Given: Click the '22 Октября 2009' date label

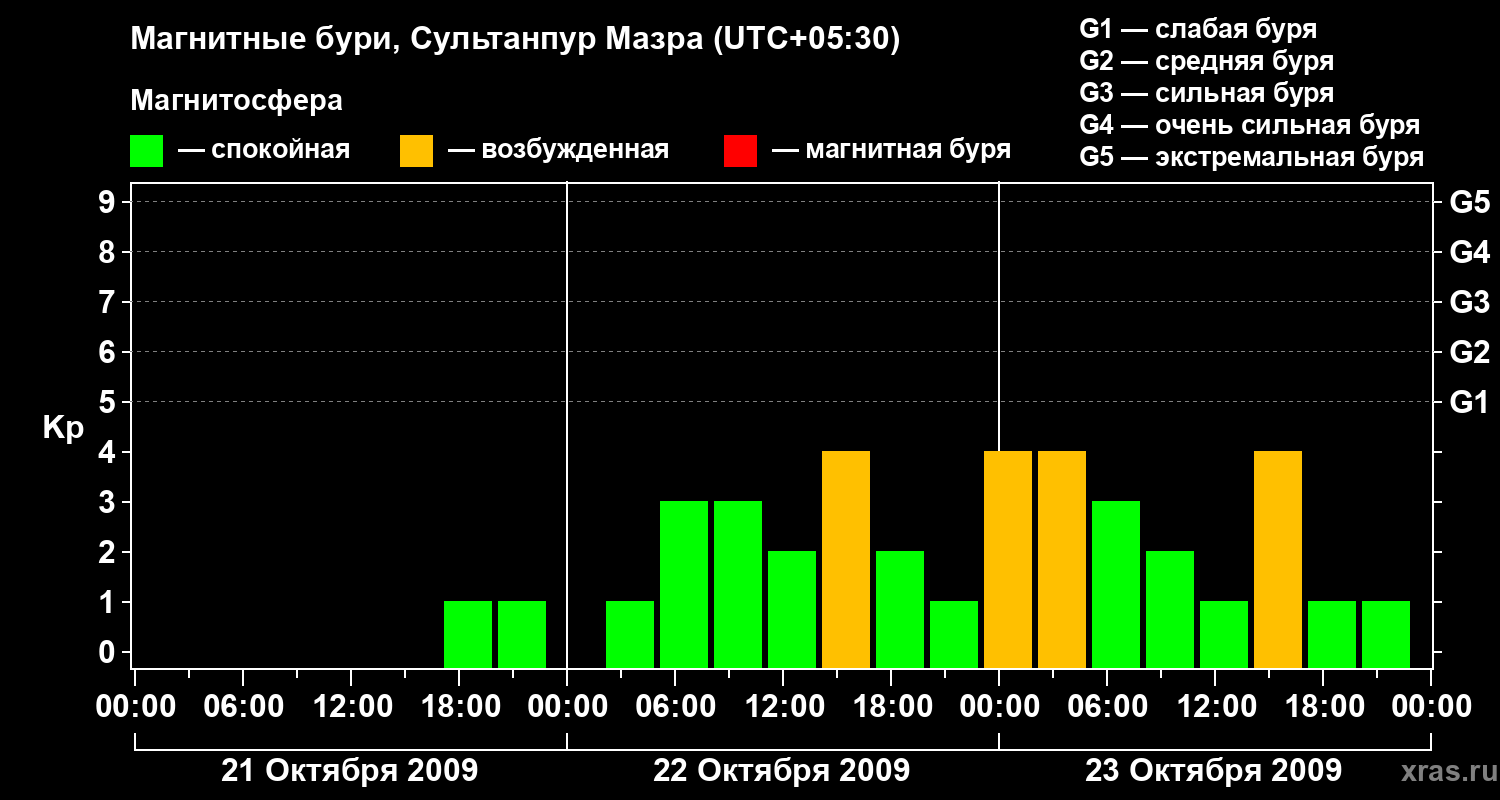Looking at the screenshot, I should (782, 771).
